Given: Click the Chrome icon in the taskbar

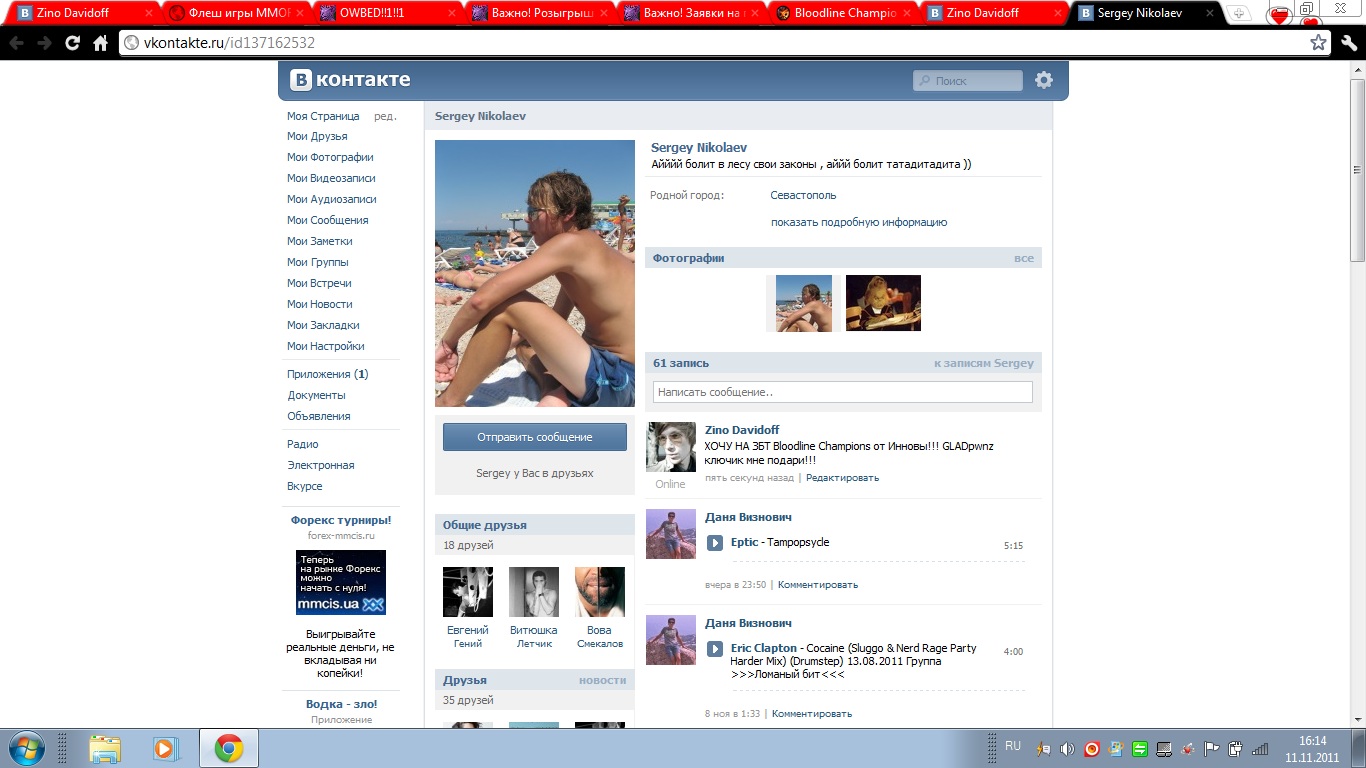Looking at the screenshot, I should pyautogui.click(x=229, y=748).
